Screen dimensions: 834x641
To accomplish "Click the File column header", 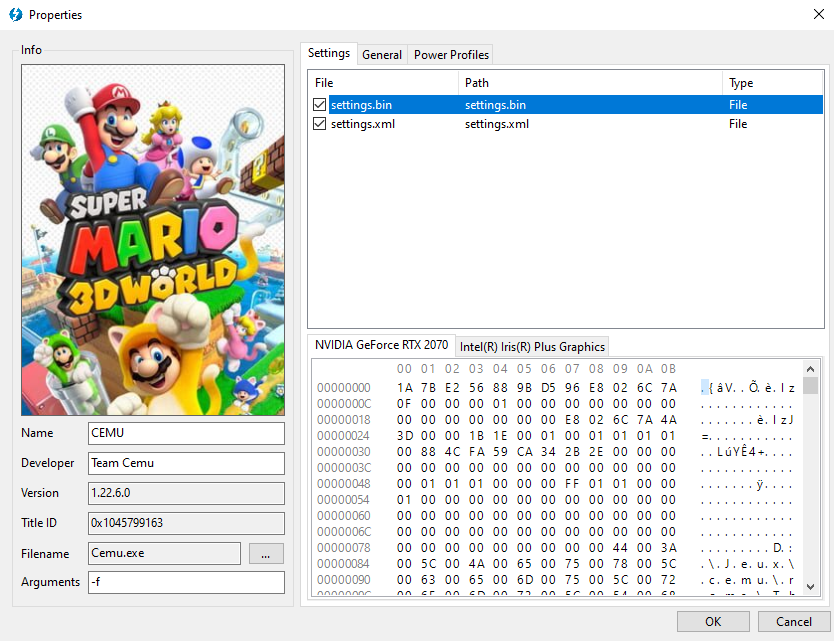I will point(383,83).
